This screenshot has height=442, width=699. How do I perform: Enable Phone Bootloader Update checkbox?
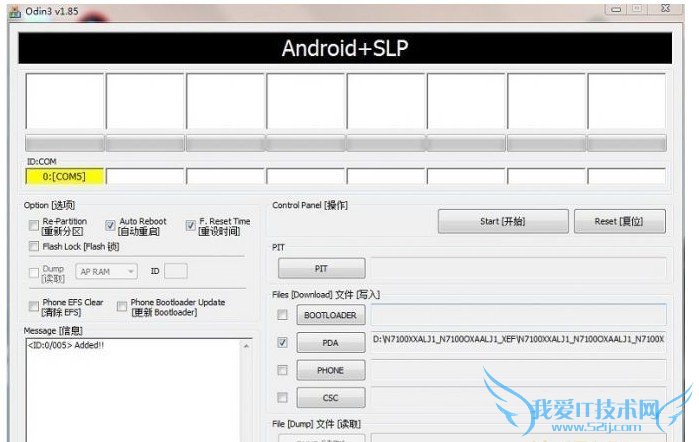click(x=122, y=306)
